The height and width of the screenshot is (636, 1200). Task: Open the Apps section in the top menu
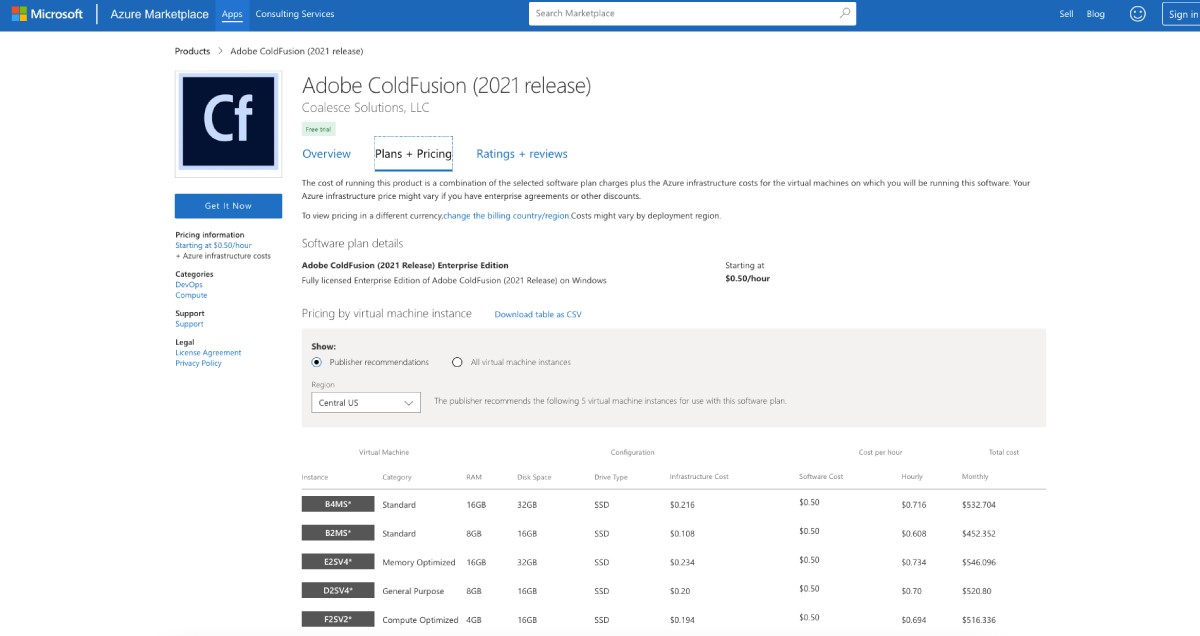(x=231, y=14)
